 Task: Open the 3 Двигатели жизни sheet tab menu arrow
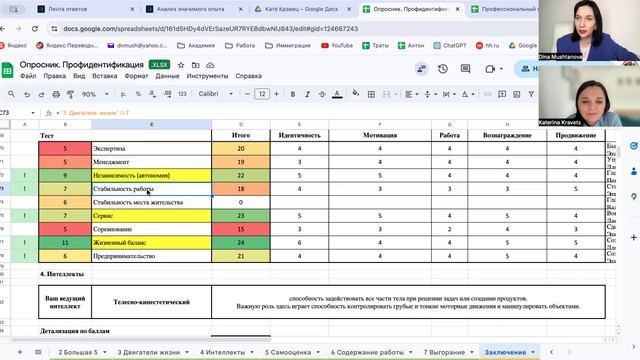pos(187,352)
